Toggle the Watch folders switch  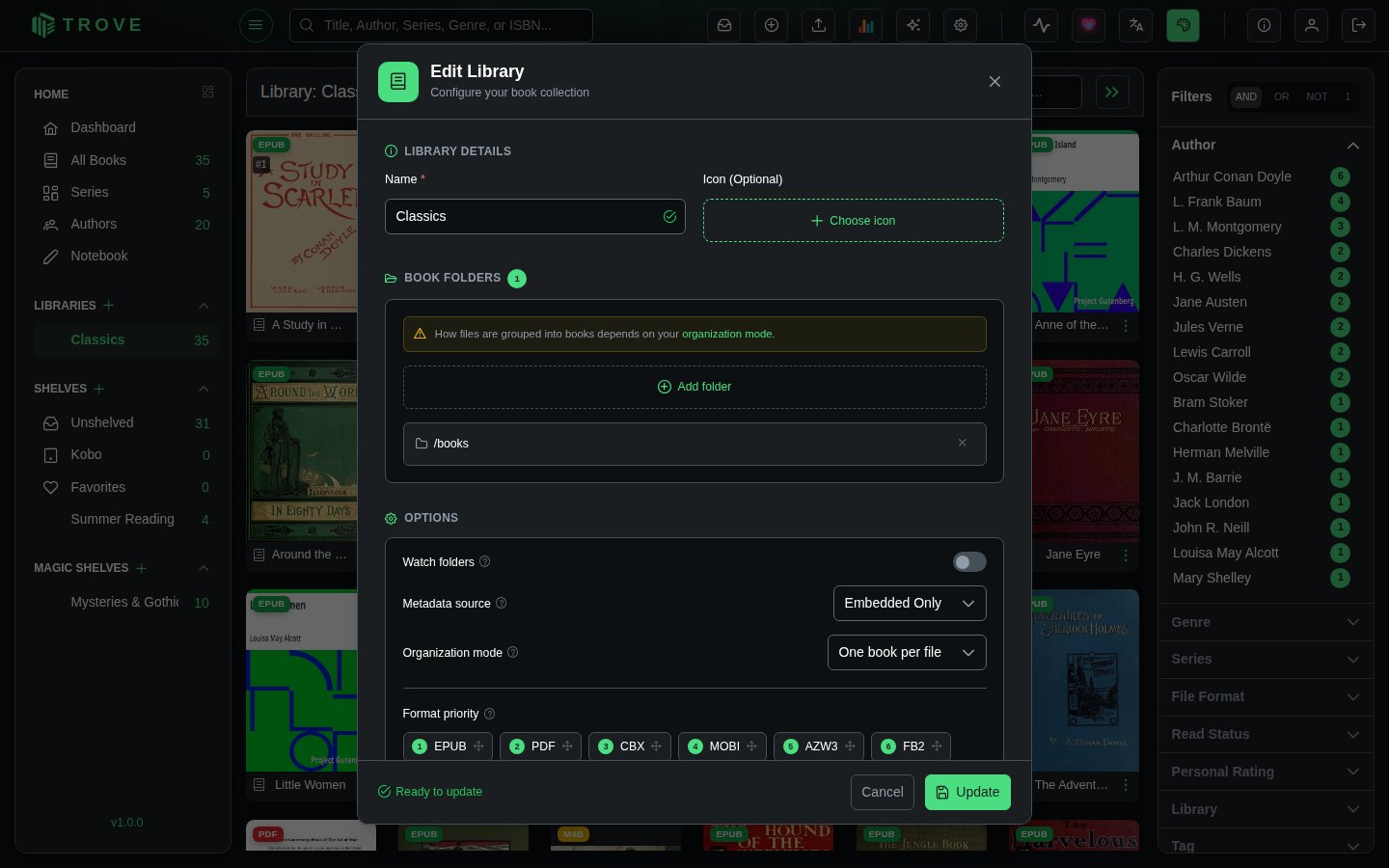pos(969,561)
